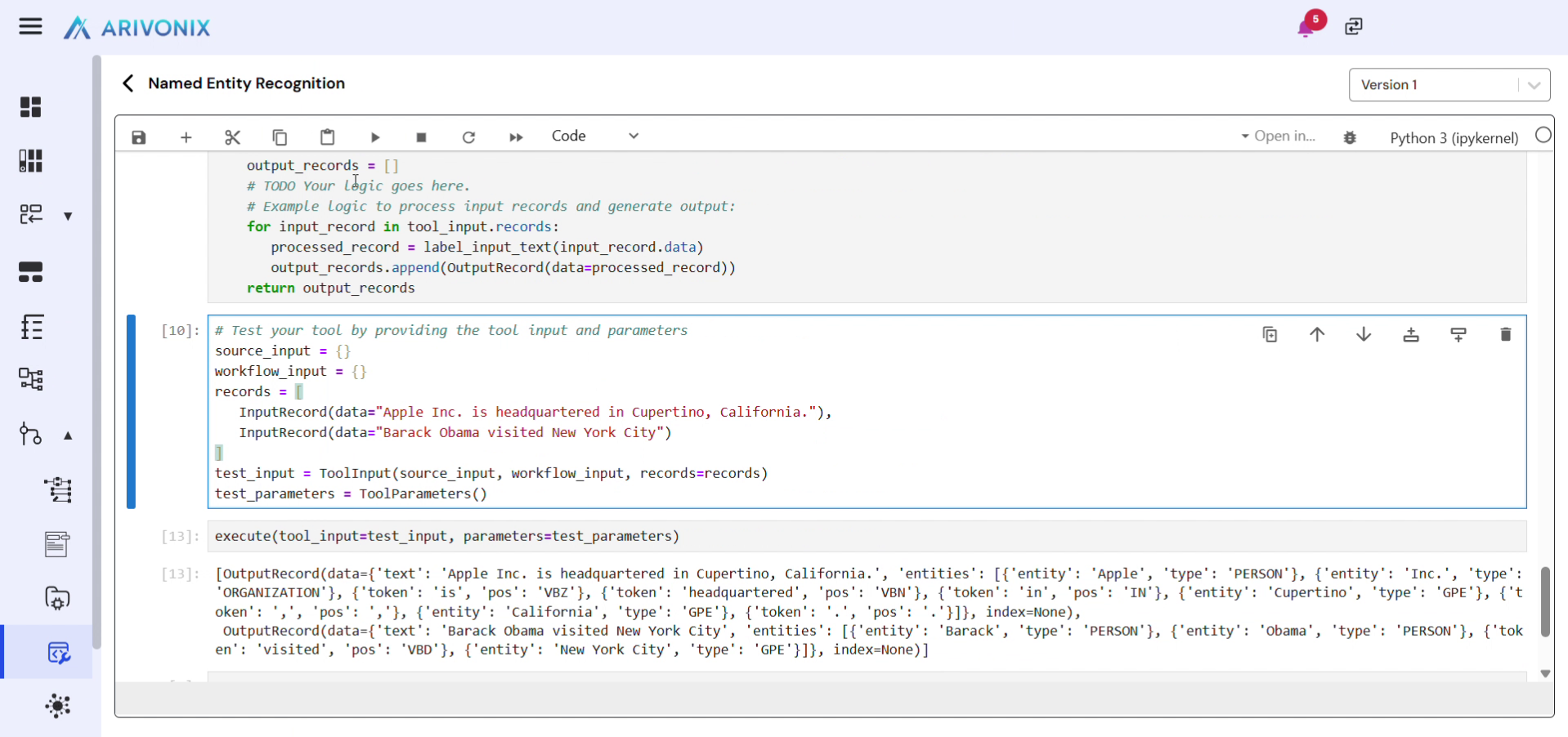Open the Code cell type dropdown

point(594,136)
